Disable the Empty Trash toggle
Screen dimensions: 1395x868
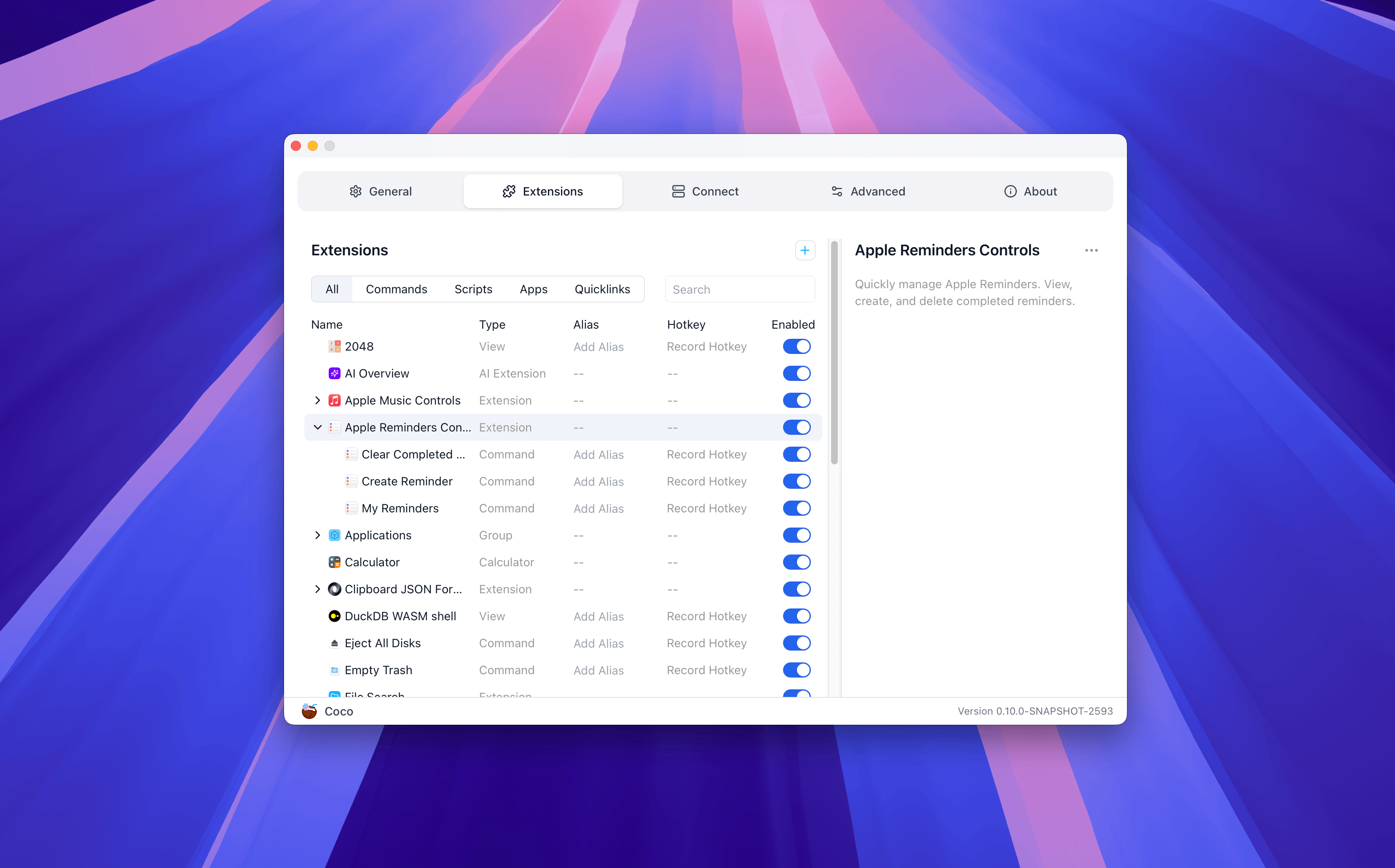(x=796, y=670)
